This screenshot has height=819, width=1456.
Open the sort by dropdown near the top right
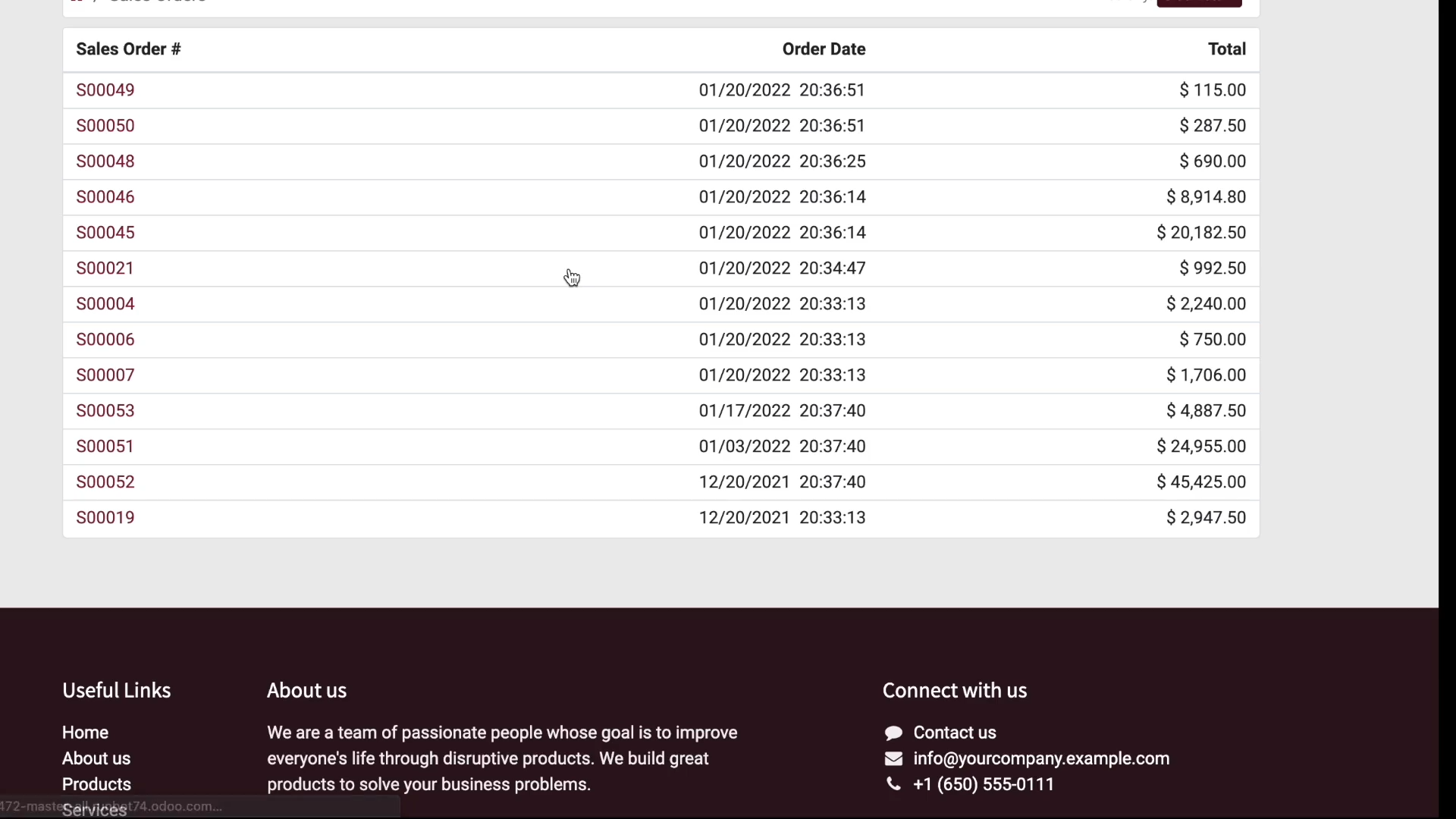coord(1128,2)
